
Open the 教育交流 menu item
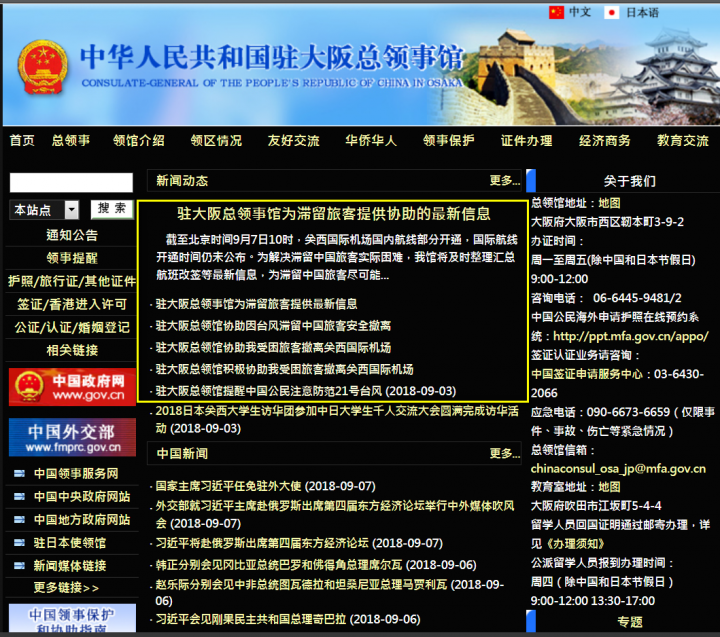pos(683,141)
